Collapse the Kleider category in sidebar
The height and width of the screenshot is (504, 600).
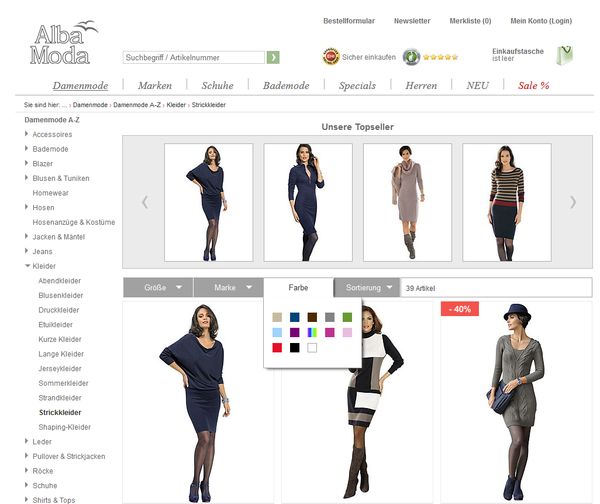[27, 267]
